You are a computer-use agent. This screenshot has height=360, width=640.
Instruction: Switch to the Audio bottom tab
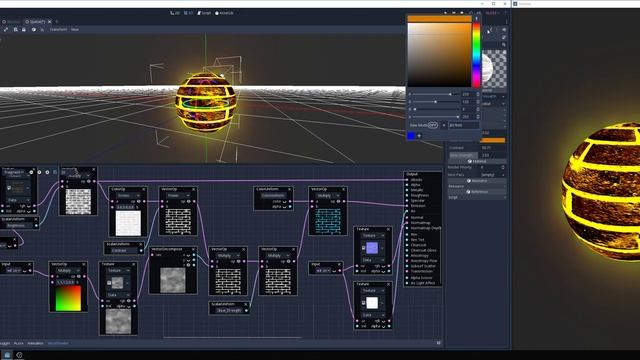coord(19,343)
